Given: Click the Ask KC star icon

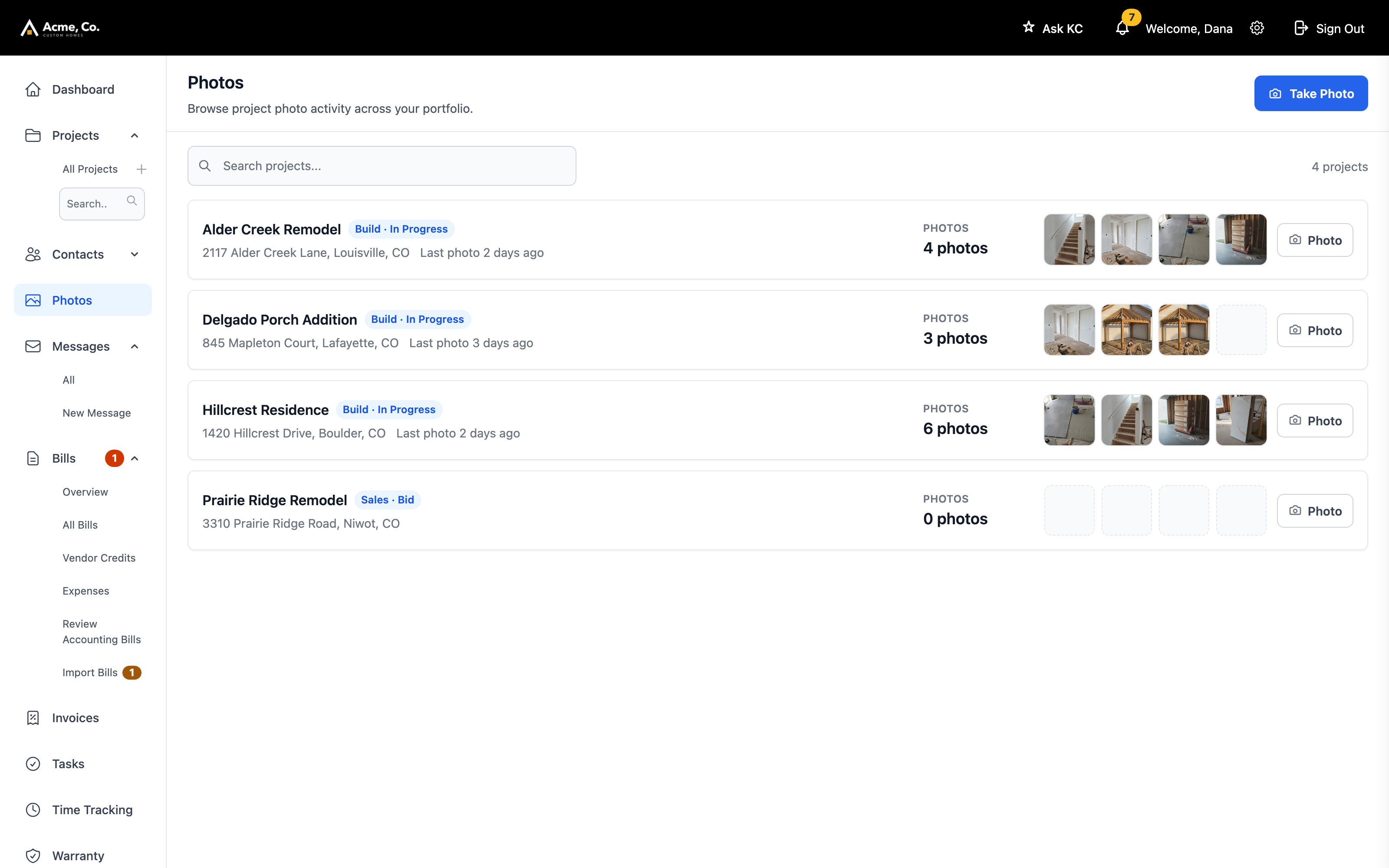Looking at the screenshot, I should pyautogui.click(x=1029, y=27).
